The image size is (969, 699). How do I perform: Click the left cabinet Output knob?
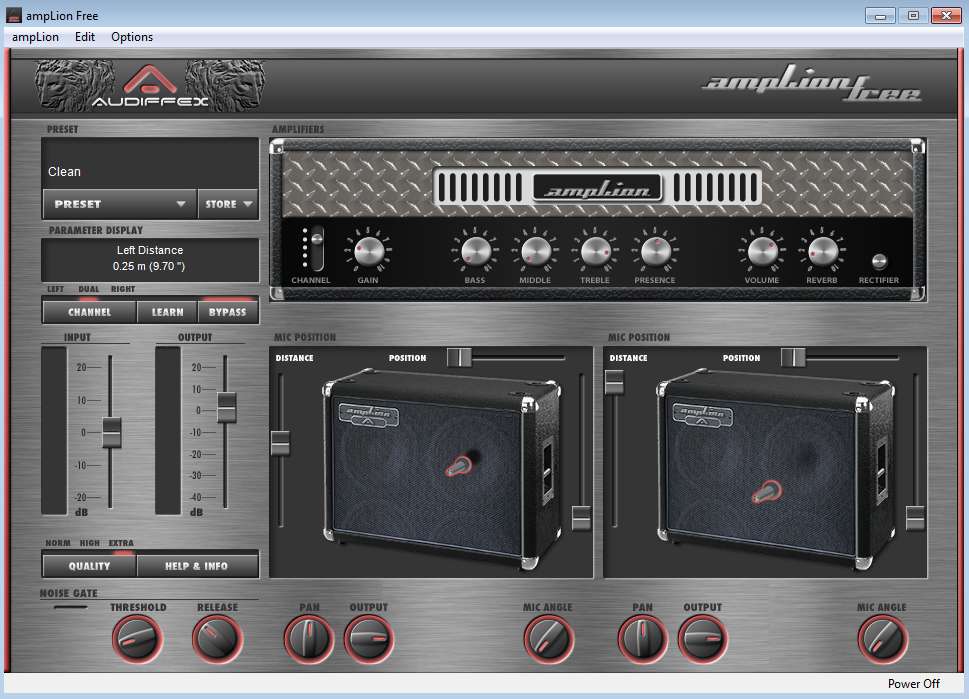point(368,638)
